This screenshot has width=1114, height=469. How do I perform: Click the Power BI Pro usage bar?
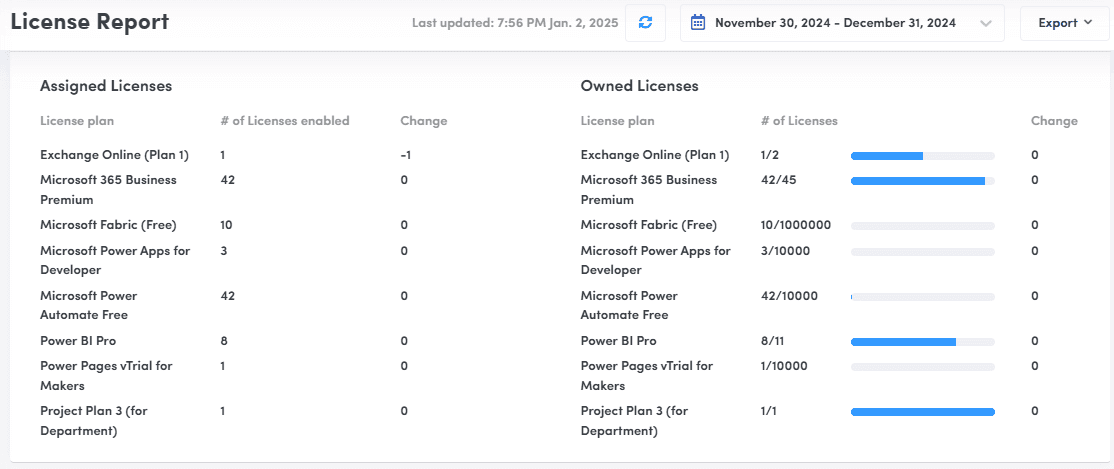click(x=923, y=342)
